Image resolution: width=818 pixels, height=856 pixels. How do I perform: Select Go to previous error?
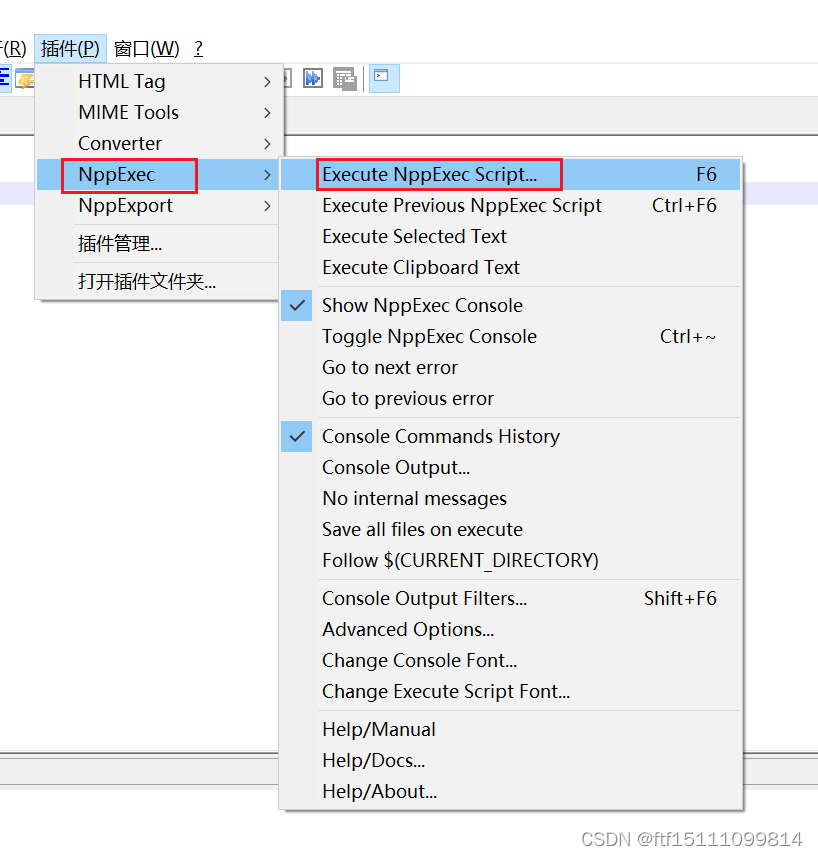click(x=510, y=399)
